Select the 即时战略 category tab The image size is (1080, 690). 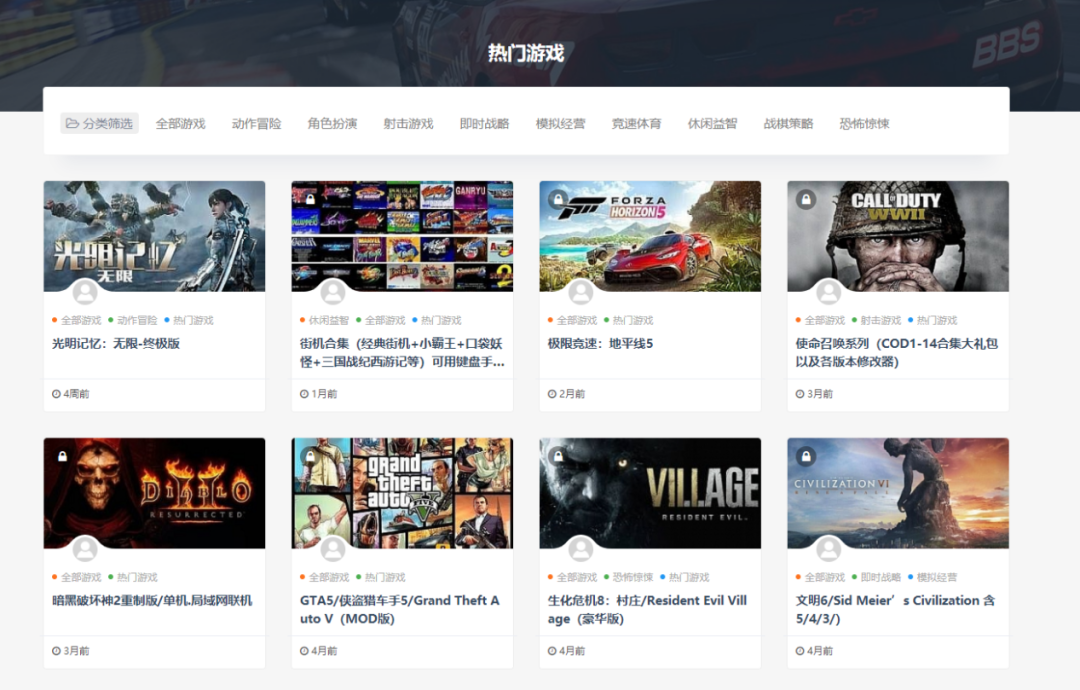pos(484,123)
